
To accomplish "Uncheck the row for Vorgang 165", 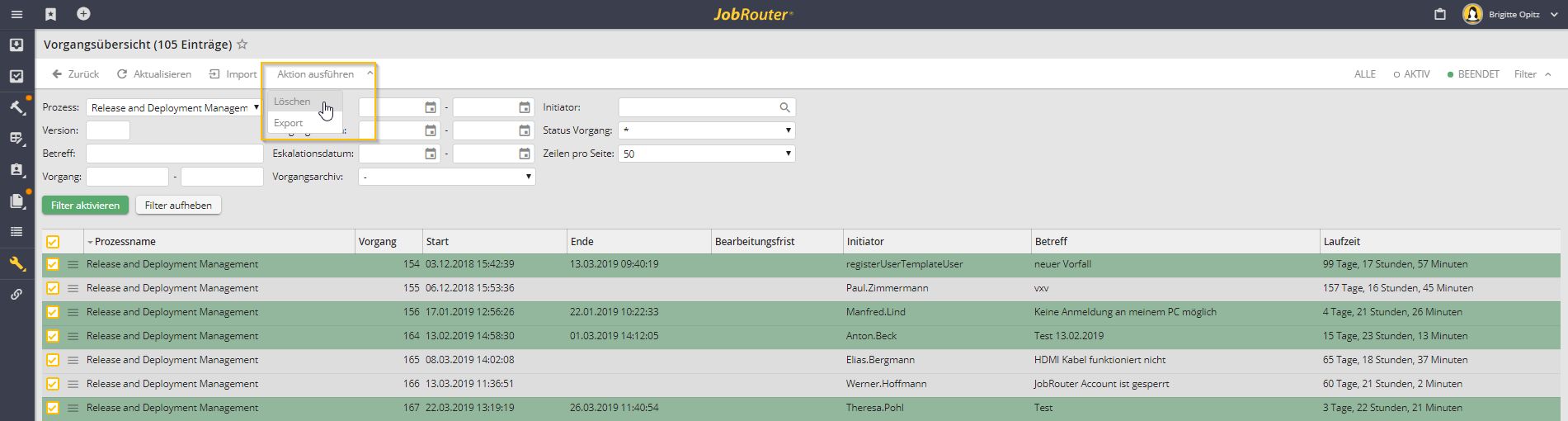I will pyautogui.click(x=53, y=360).
